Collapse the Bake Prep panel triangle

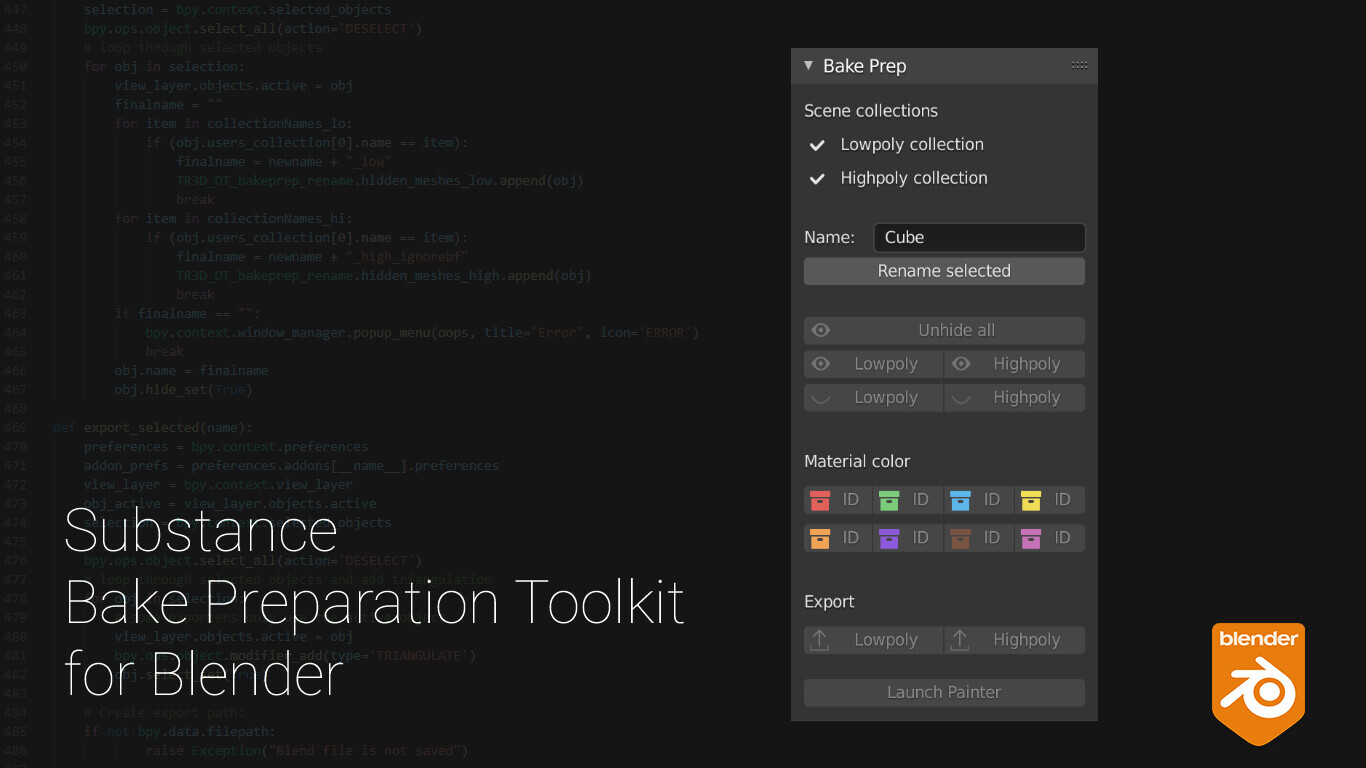click(808, 66)
